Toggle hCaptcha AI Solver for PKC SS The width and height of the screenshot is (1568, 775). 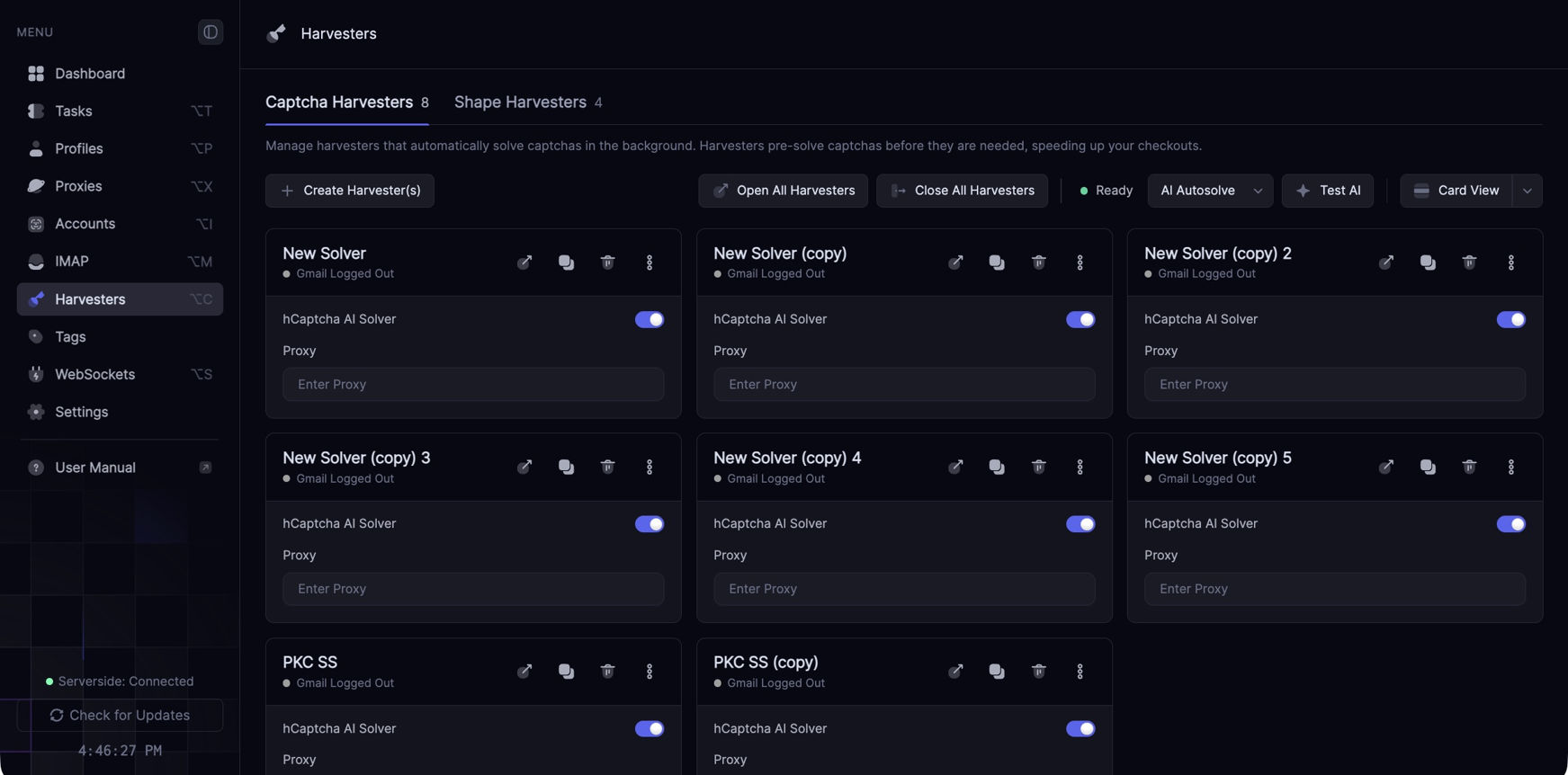pyautogui.click(x=650, y=729)
